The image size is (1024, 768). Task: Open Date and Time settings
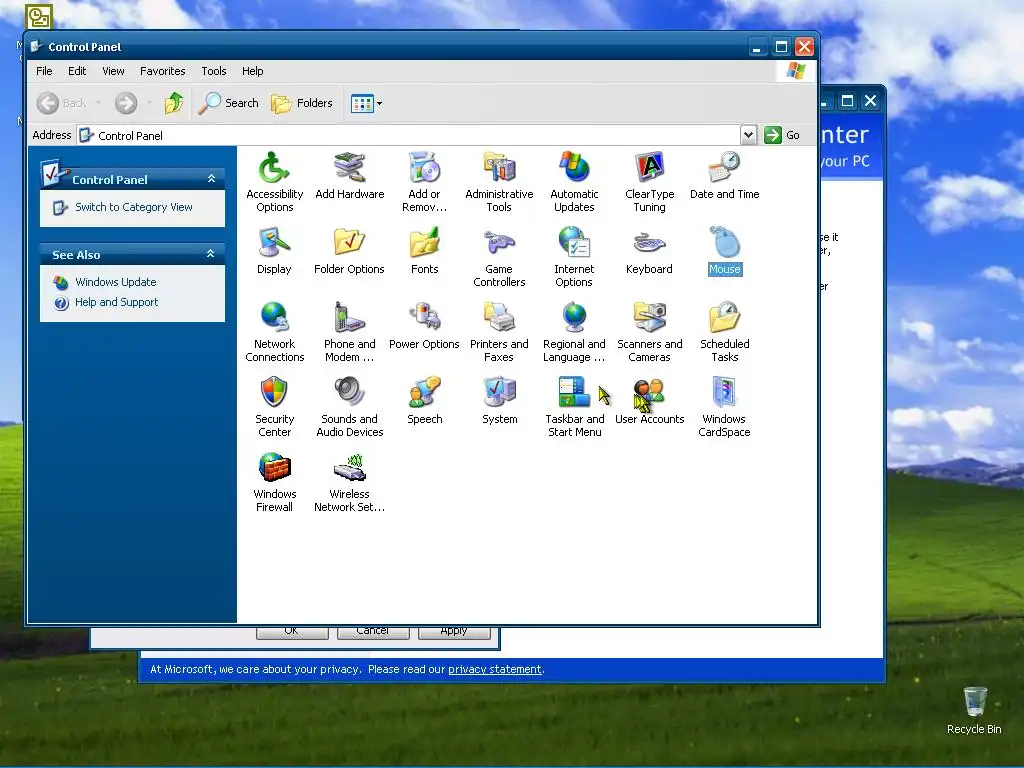click(724, 175)
